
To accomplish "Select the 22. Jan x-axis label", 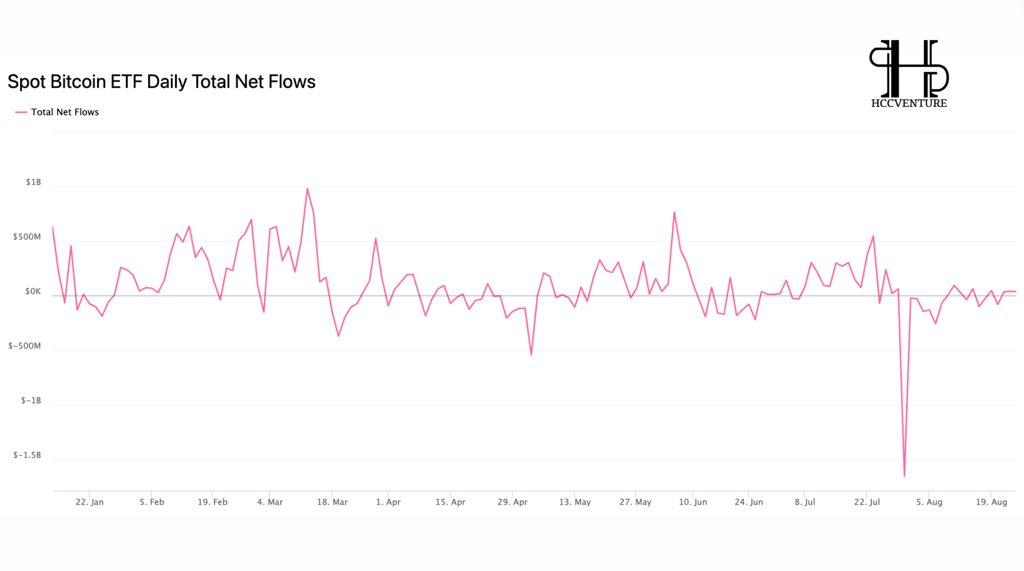I will (x=89, y=502).
